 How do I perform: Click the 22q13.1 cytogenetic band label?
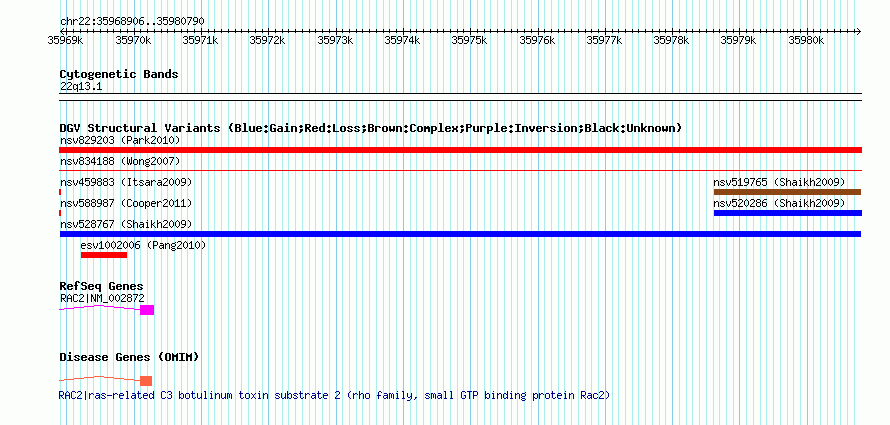[x=81, y=87]
